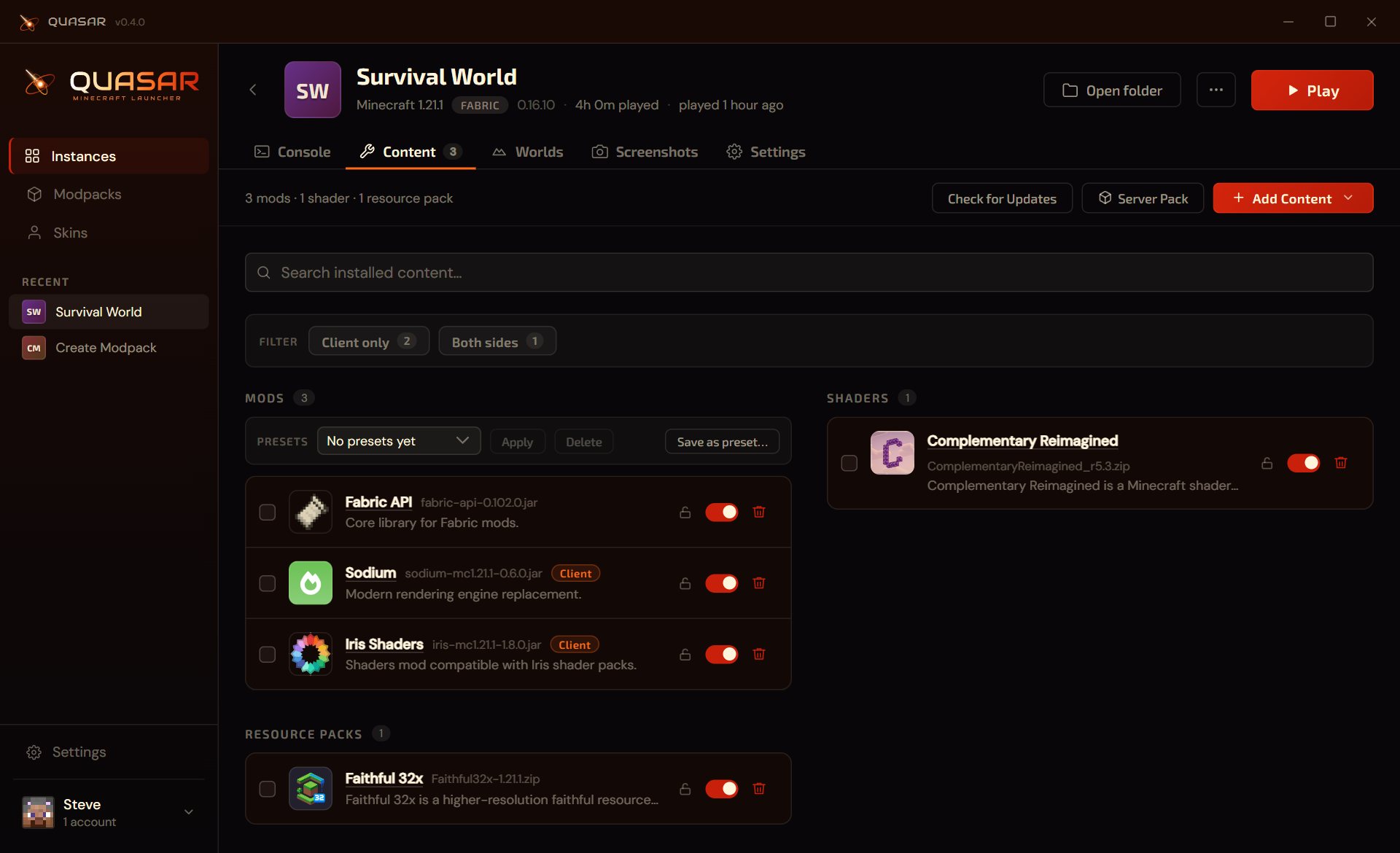This screenshot has height=853, width=1400.
Task: Click the lock icon for Fabric API
Action: point(685,513)
